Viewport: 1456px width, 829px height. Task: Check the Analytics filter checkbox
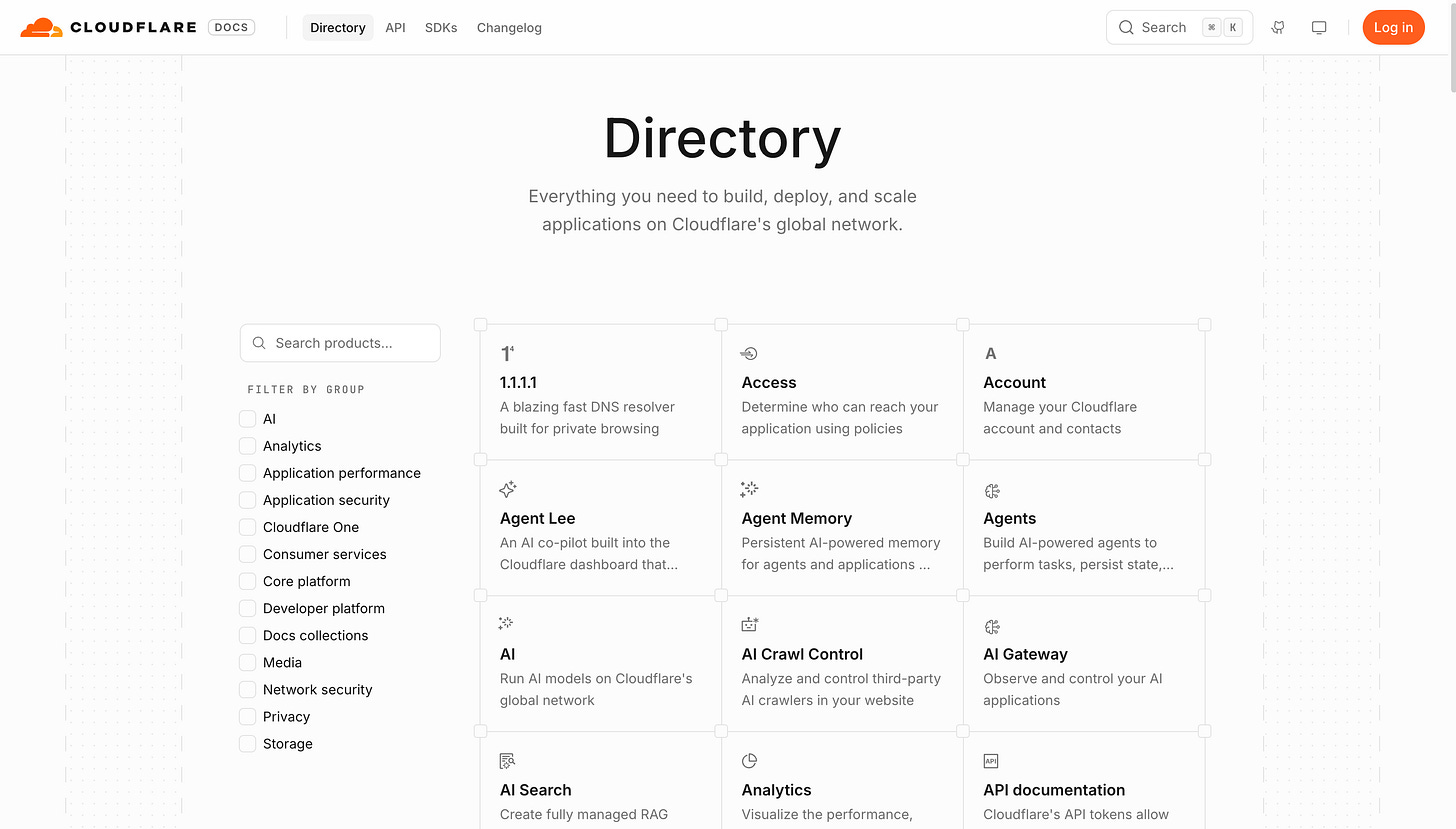coord(248,446)
